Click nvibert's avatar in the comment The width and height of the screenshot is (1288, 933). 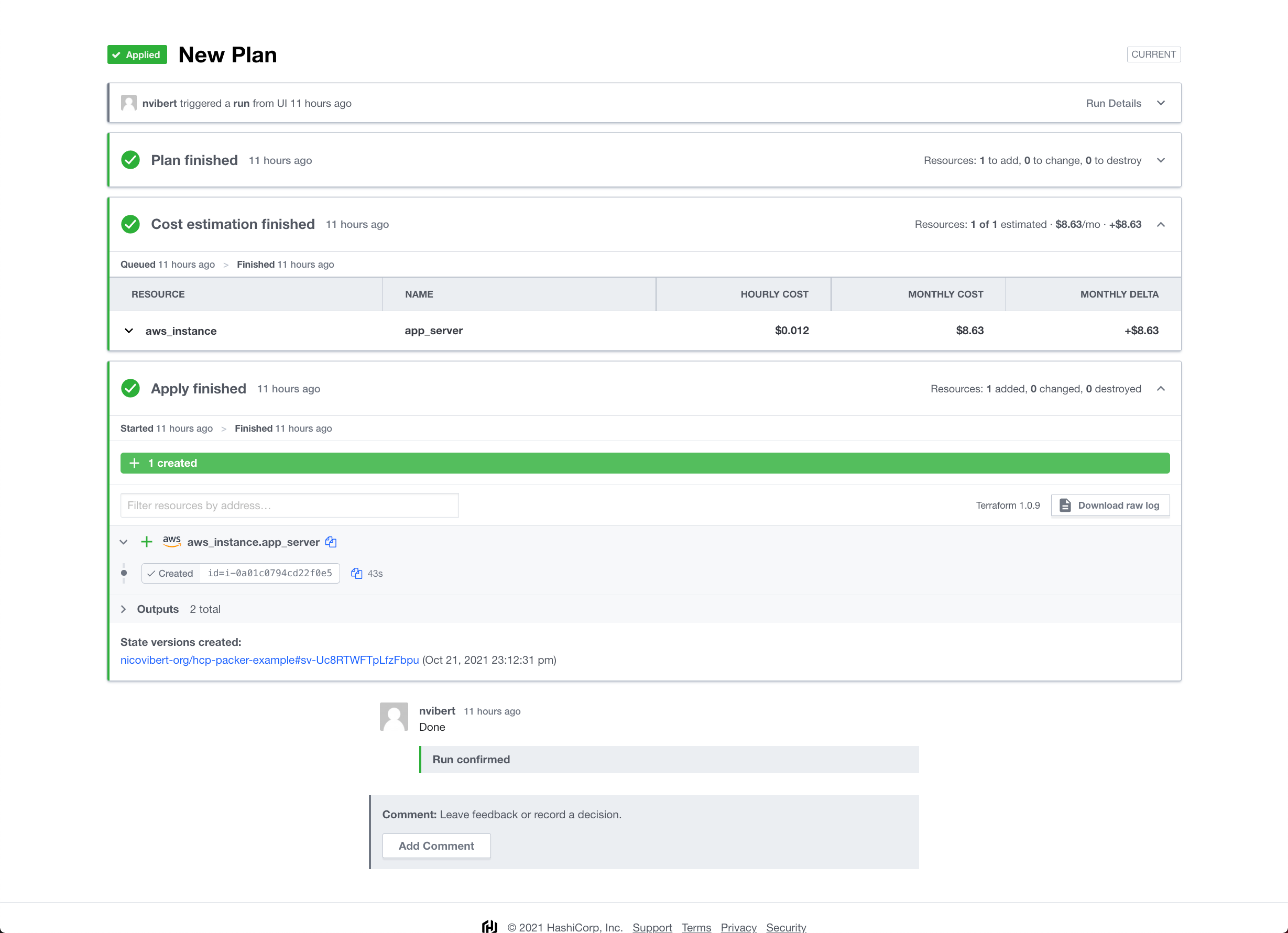[394, 717]
